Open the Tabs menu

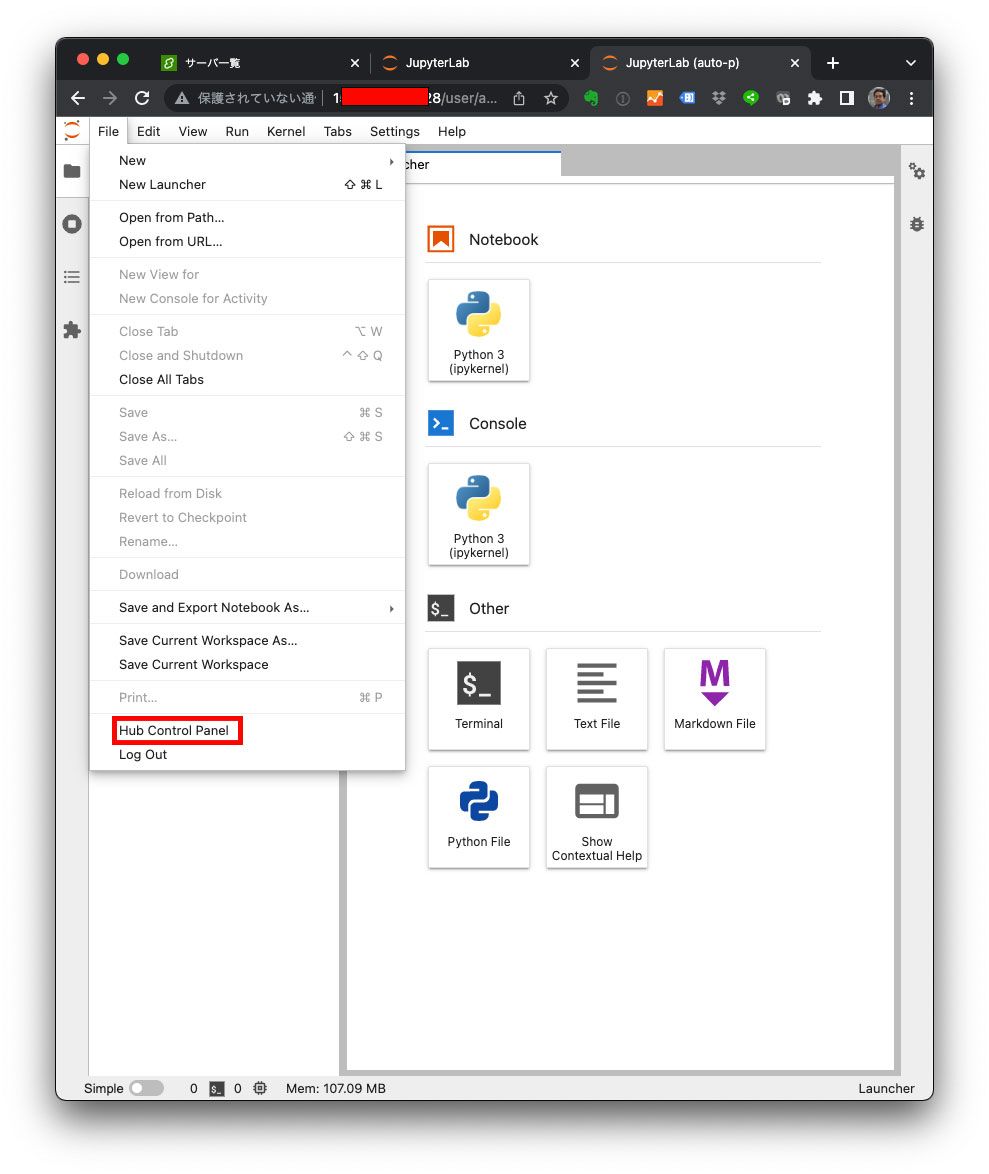[x=337, y=131]
